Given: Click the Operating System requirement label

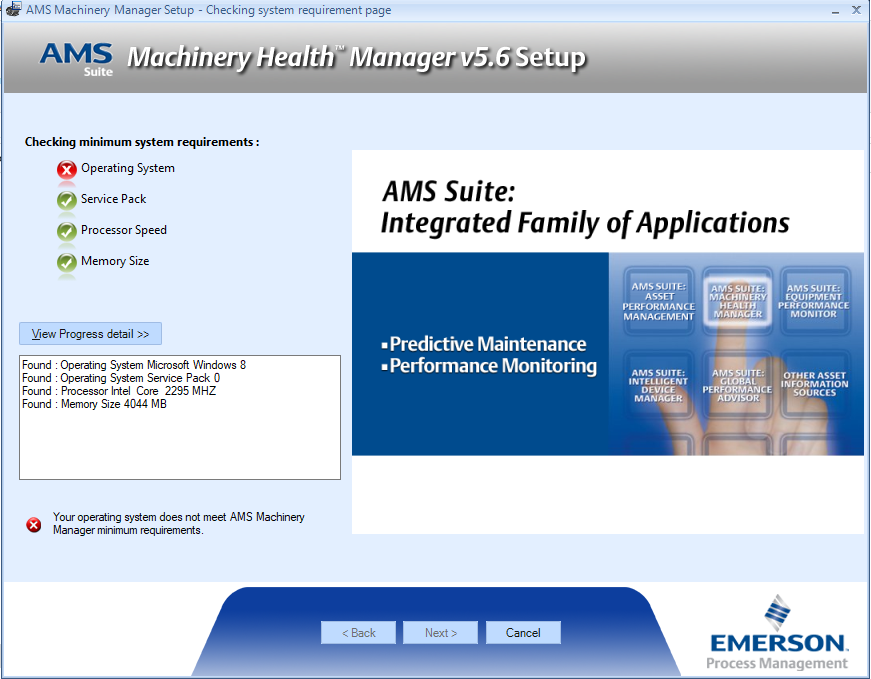Looking at the screenshot, I should (x=128, y=168).
